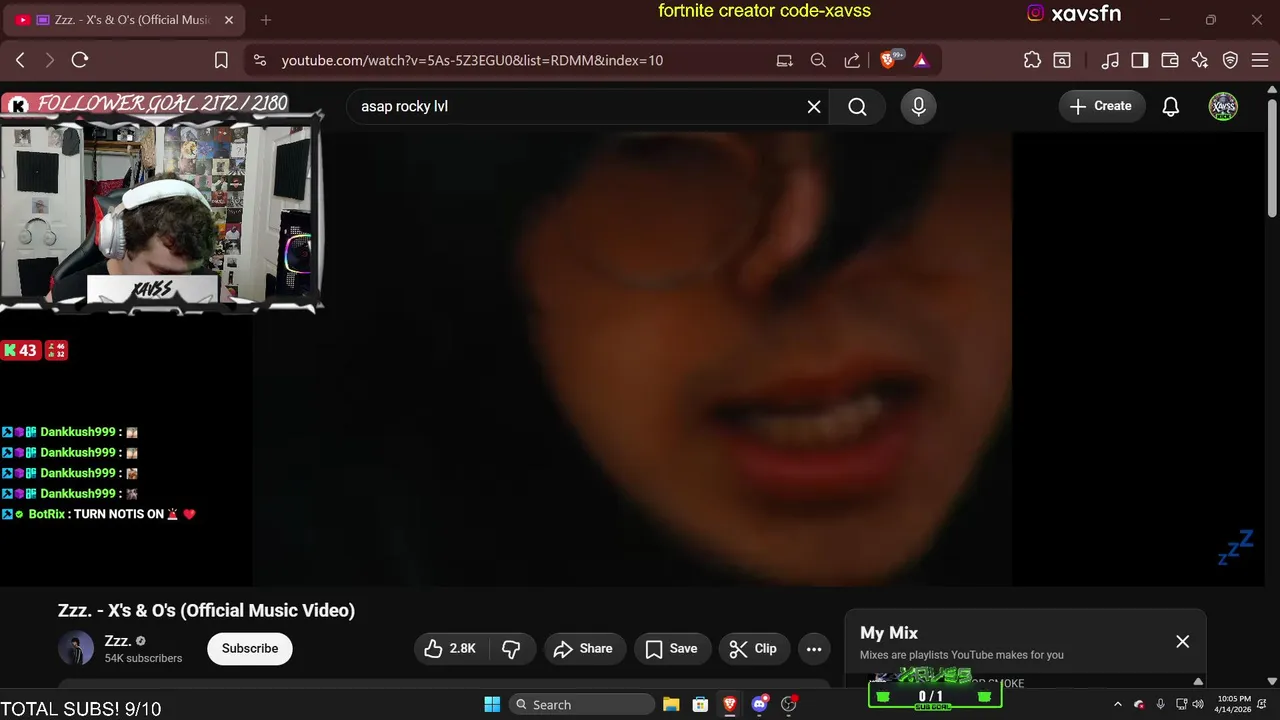Viewport: 1280px width, 720px height.
Task: Open site settings icon beside the URL
Action: click(x=260, y=60)
